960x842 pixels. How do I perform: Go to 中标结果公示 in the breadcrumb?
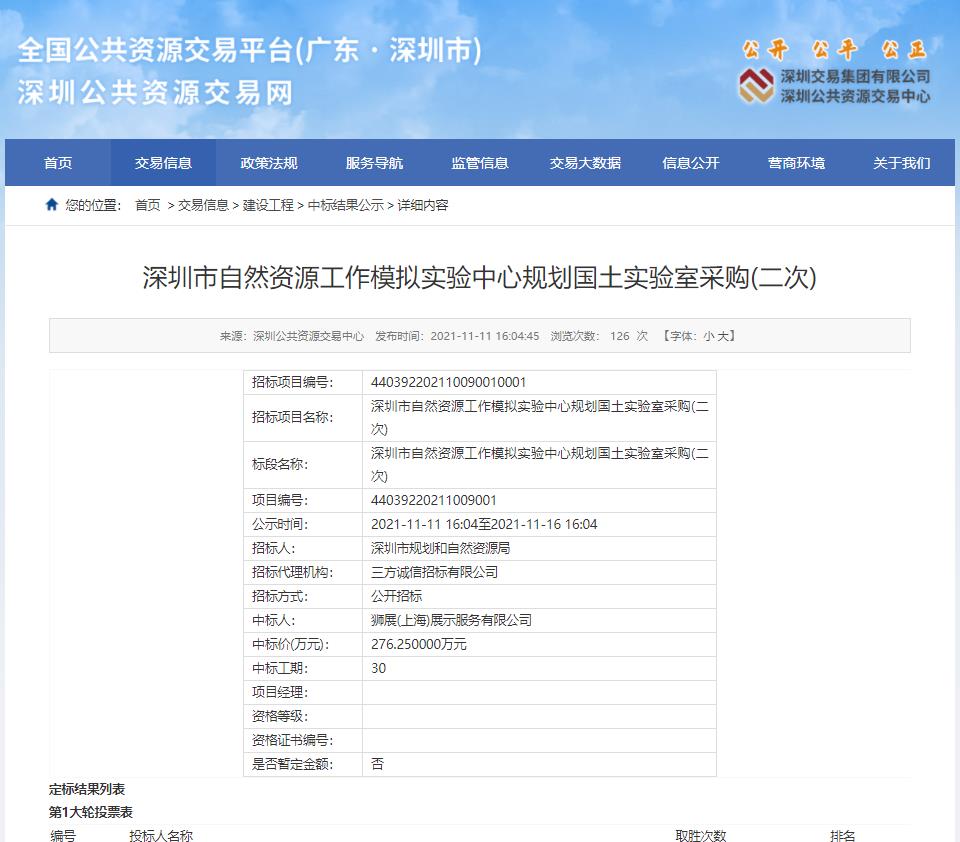point(346,205)
